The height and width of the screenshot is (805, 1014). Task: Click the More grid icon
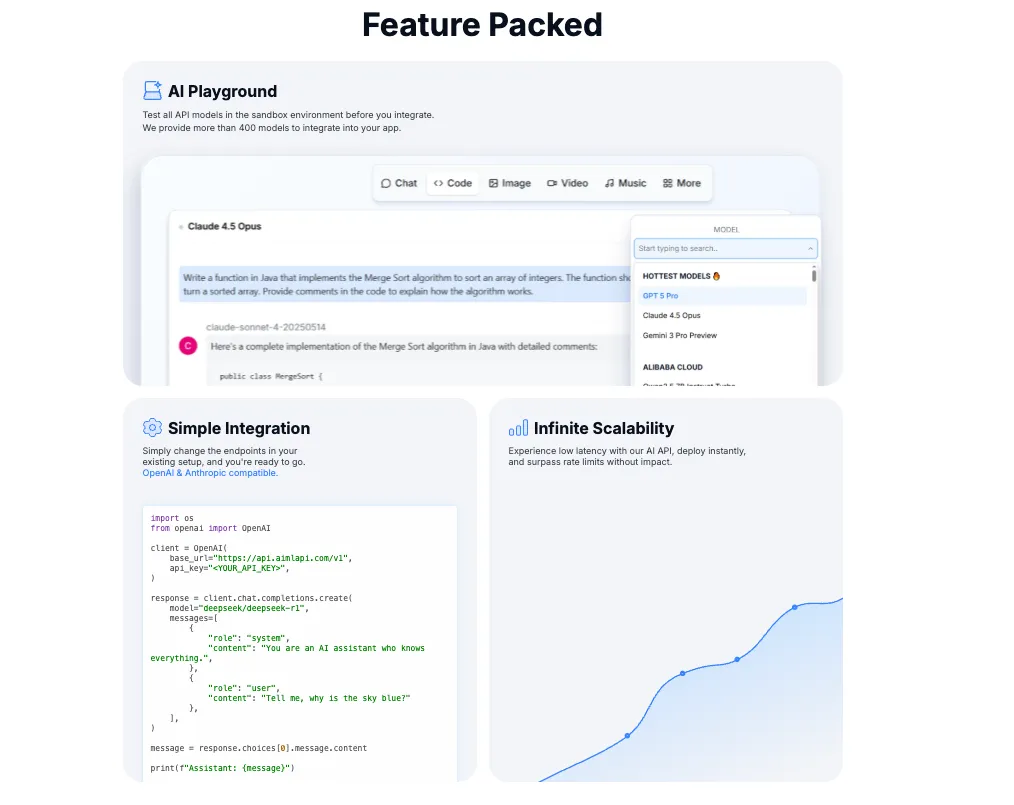click(x=667, y=183)
